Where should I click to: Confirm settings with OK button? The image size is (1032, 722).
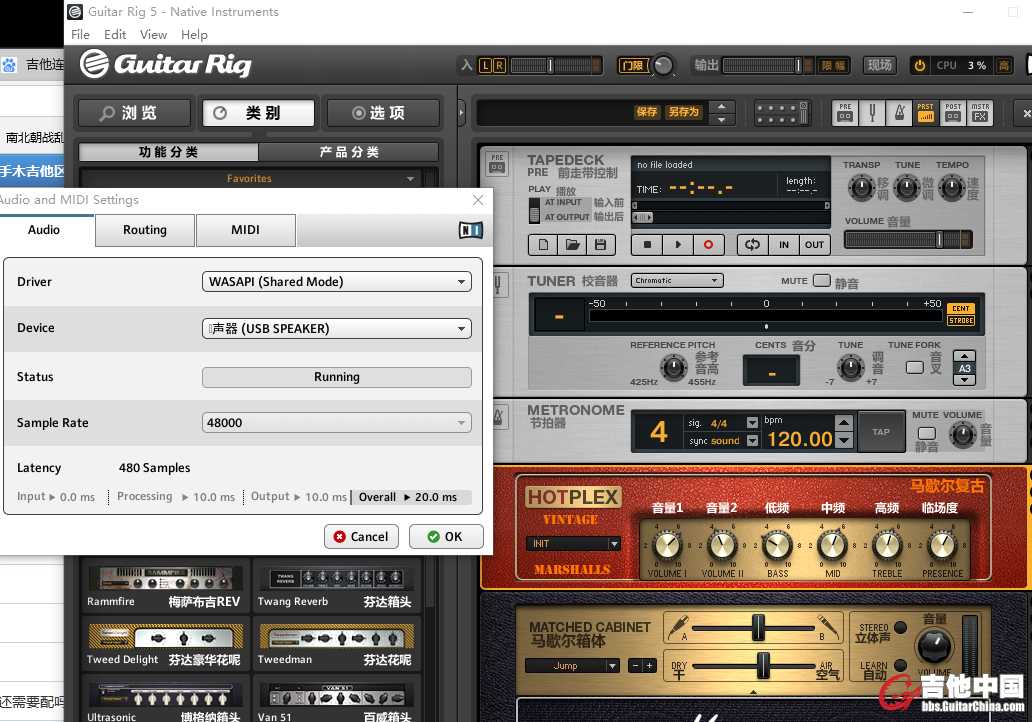click(446, 536)
